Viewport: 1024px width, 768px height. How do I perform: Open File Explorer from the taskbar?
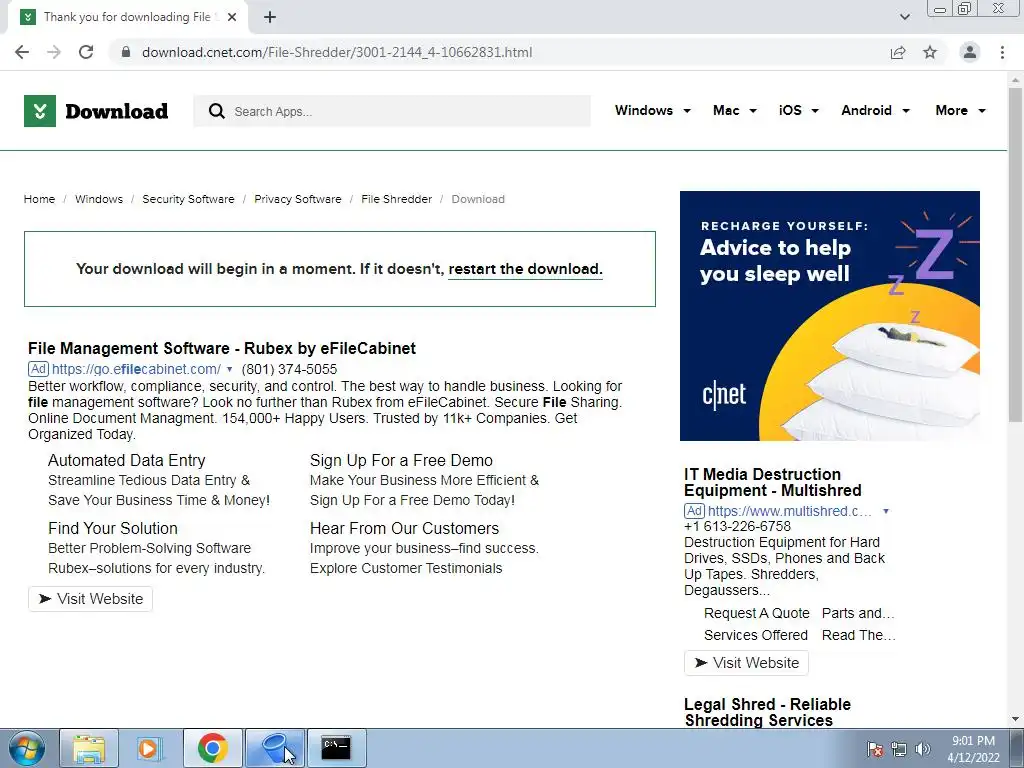coord(89,748)
